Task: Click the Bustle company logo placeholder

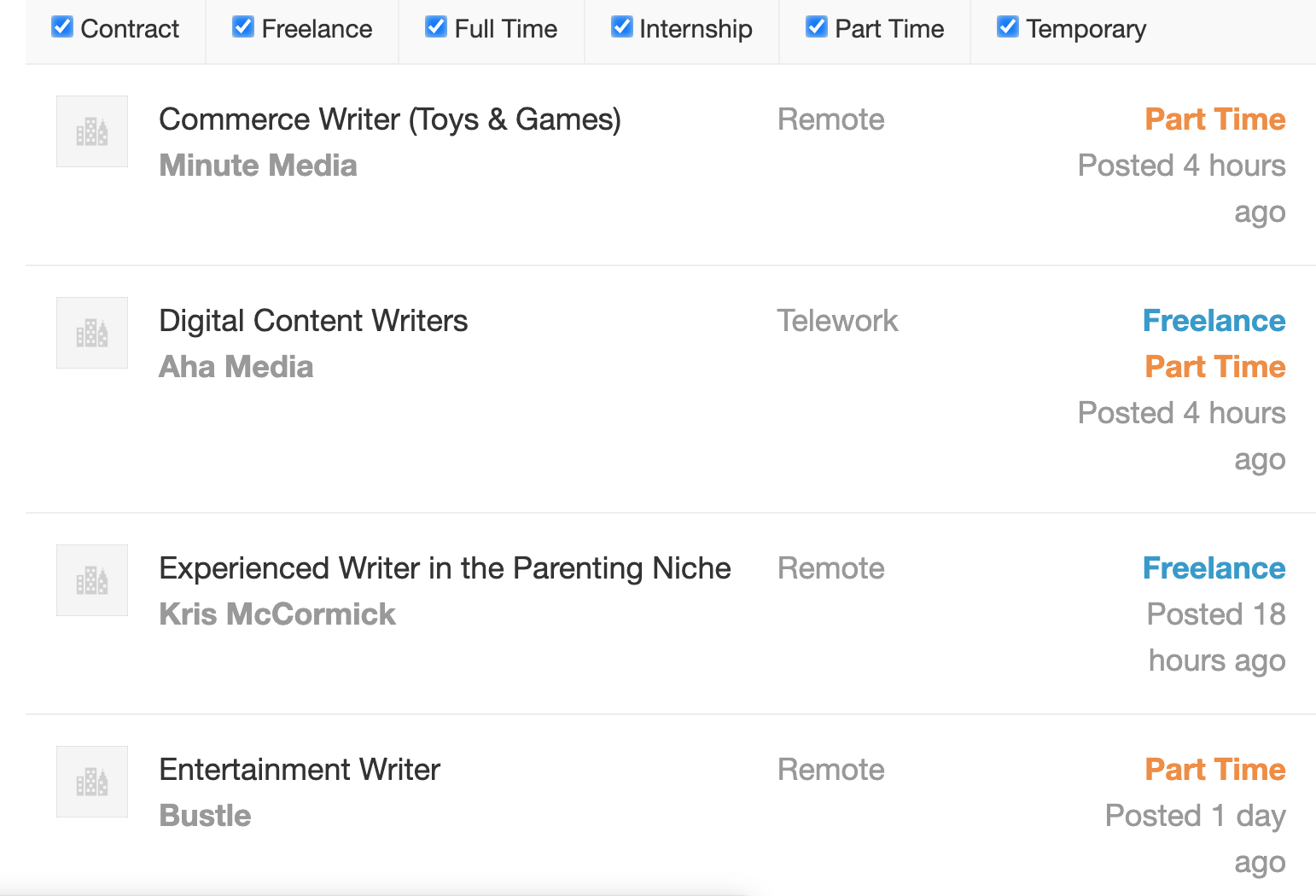Action: (x=92, y=782)
